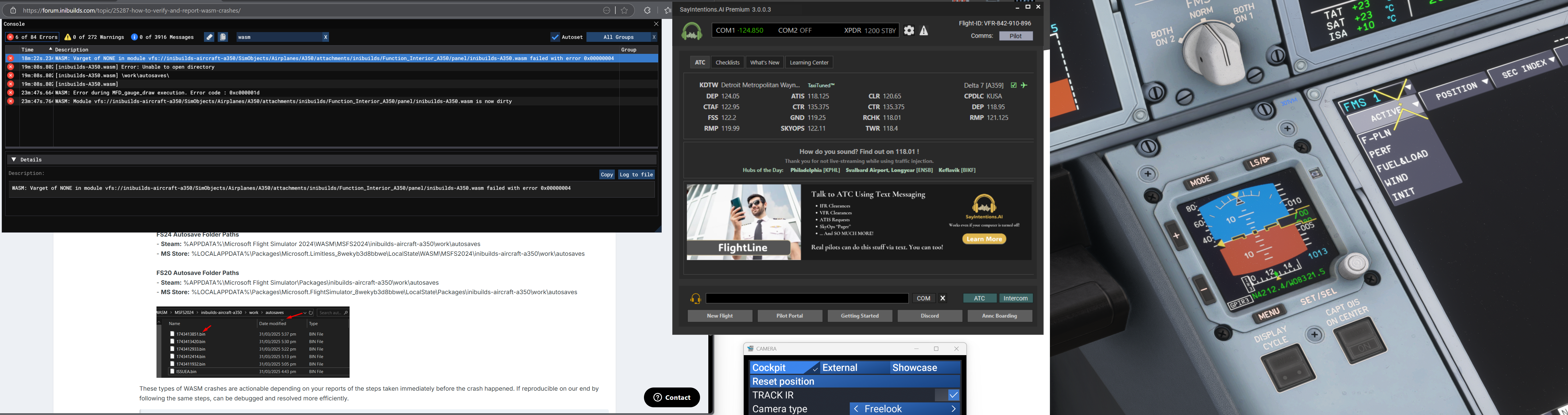Clear the All Groups filter X button
Screen dimensions: 1568x415
(x=654, y=37)
